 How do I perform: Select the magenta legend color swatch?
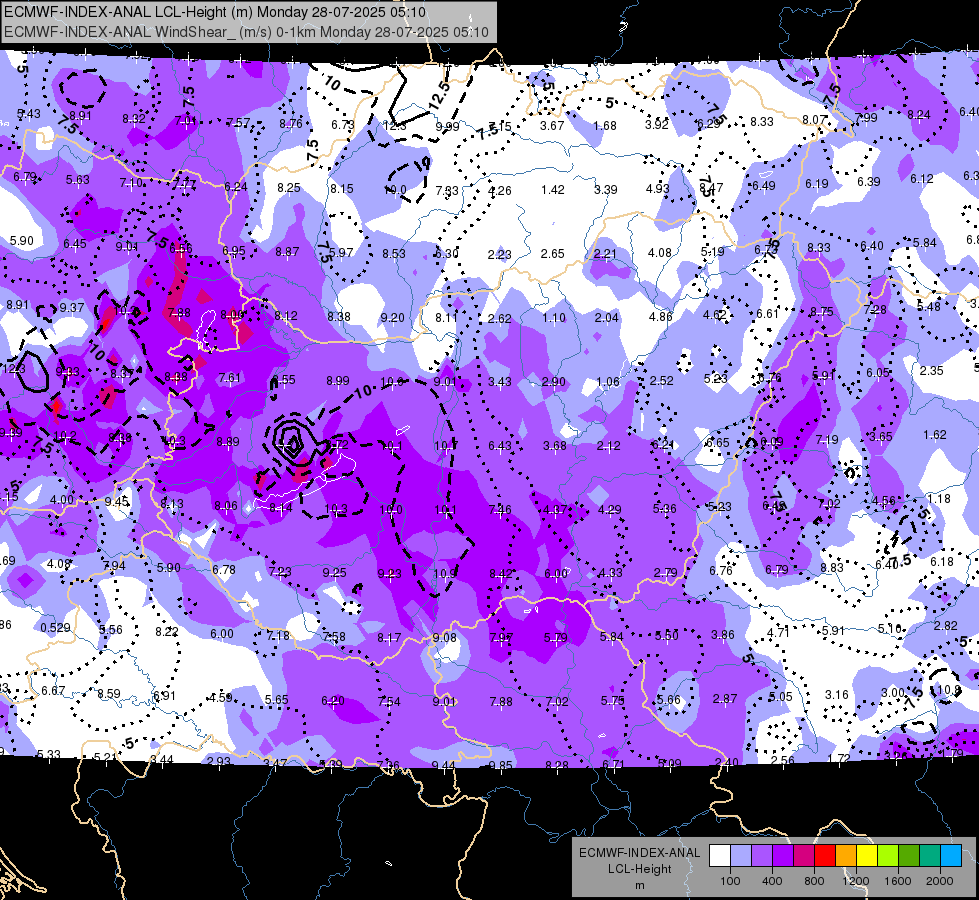click(x=804, y=855)
